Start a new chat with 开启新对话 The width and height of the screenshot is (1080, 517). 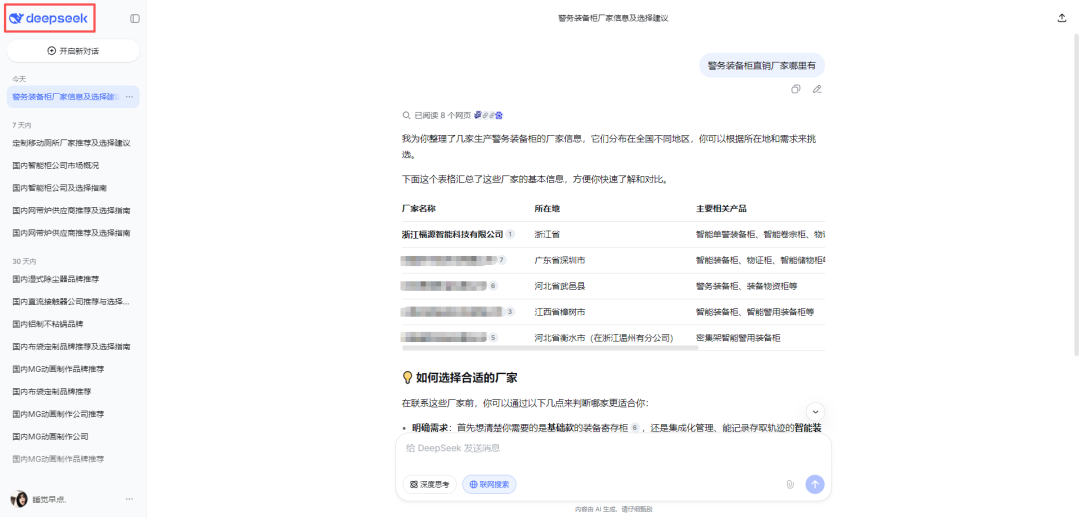(73, 50)
